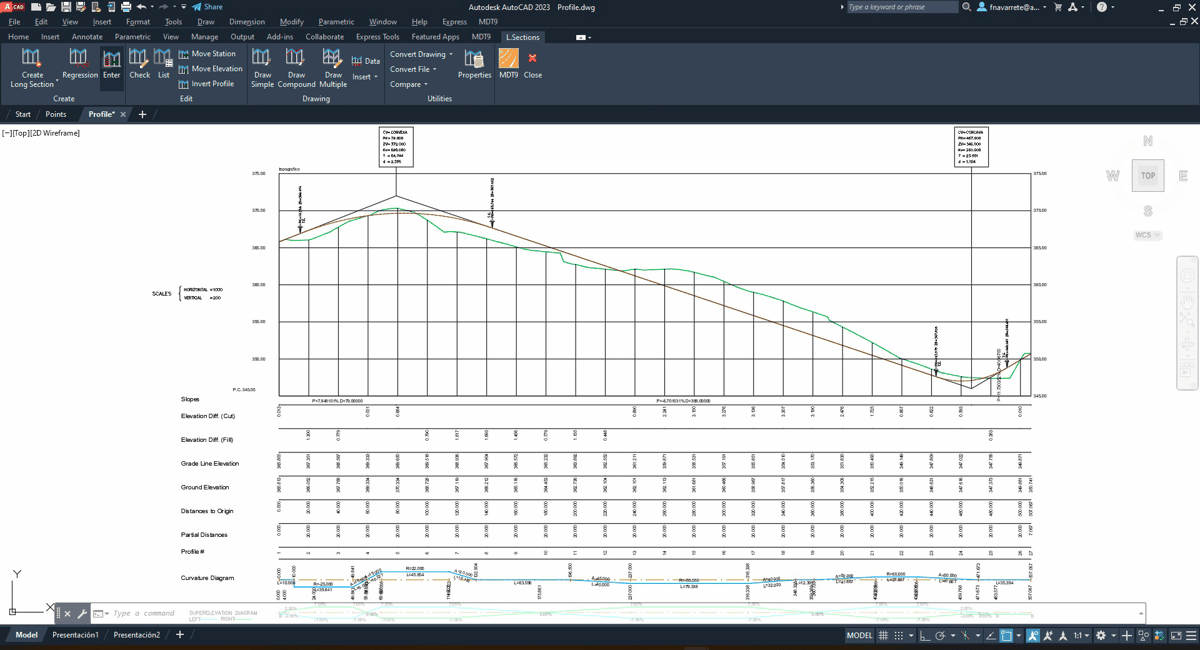Click Invert Profile button
This screenshot has width=1200, height=650.
tap(212, 84)
